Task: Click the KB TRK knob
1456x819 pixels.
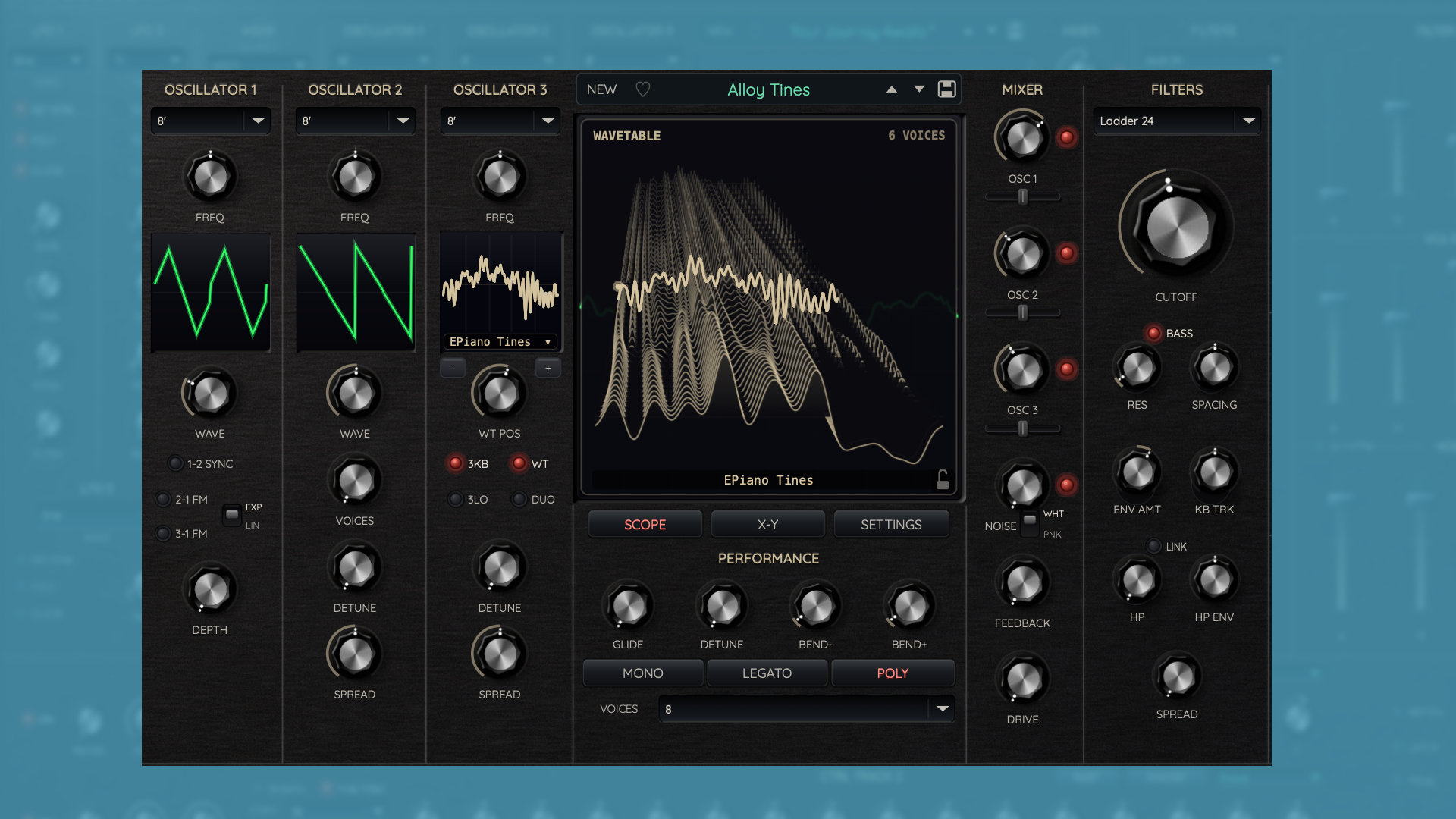Action: pos(1214,472)
